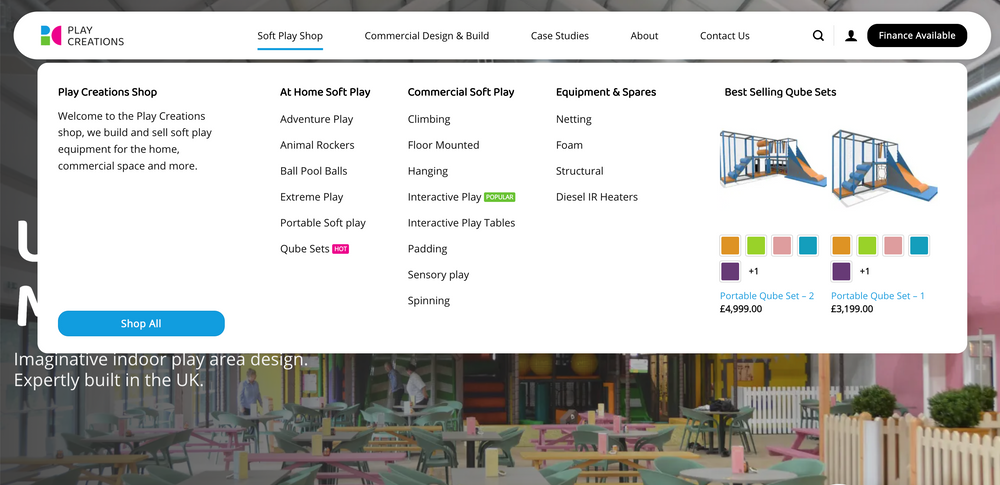Click the Shop All button
1000x485 pixels.
[x=141, y=324]
